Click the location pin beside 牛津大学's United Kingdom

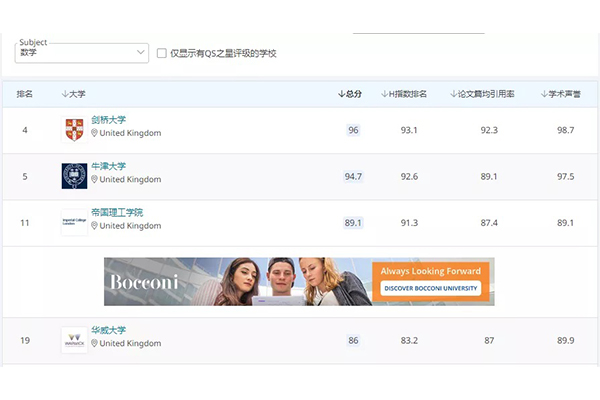click(94, 179)
